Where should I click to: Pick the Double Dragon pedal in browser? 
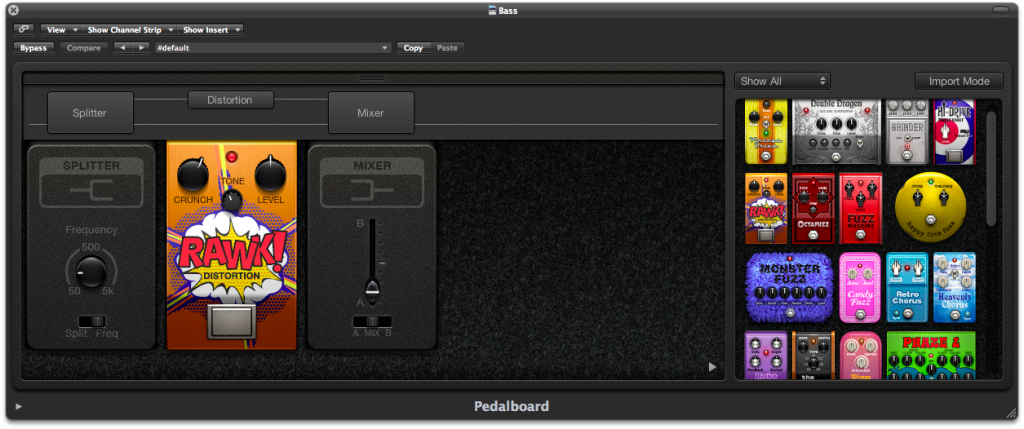[x=837, y=131]
